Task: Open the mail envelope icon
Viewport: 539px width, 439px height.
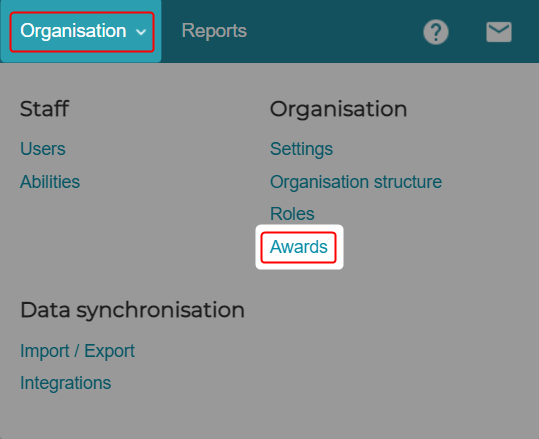Action: 499,32
